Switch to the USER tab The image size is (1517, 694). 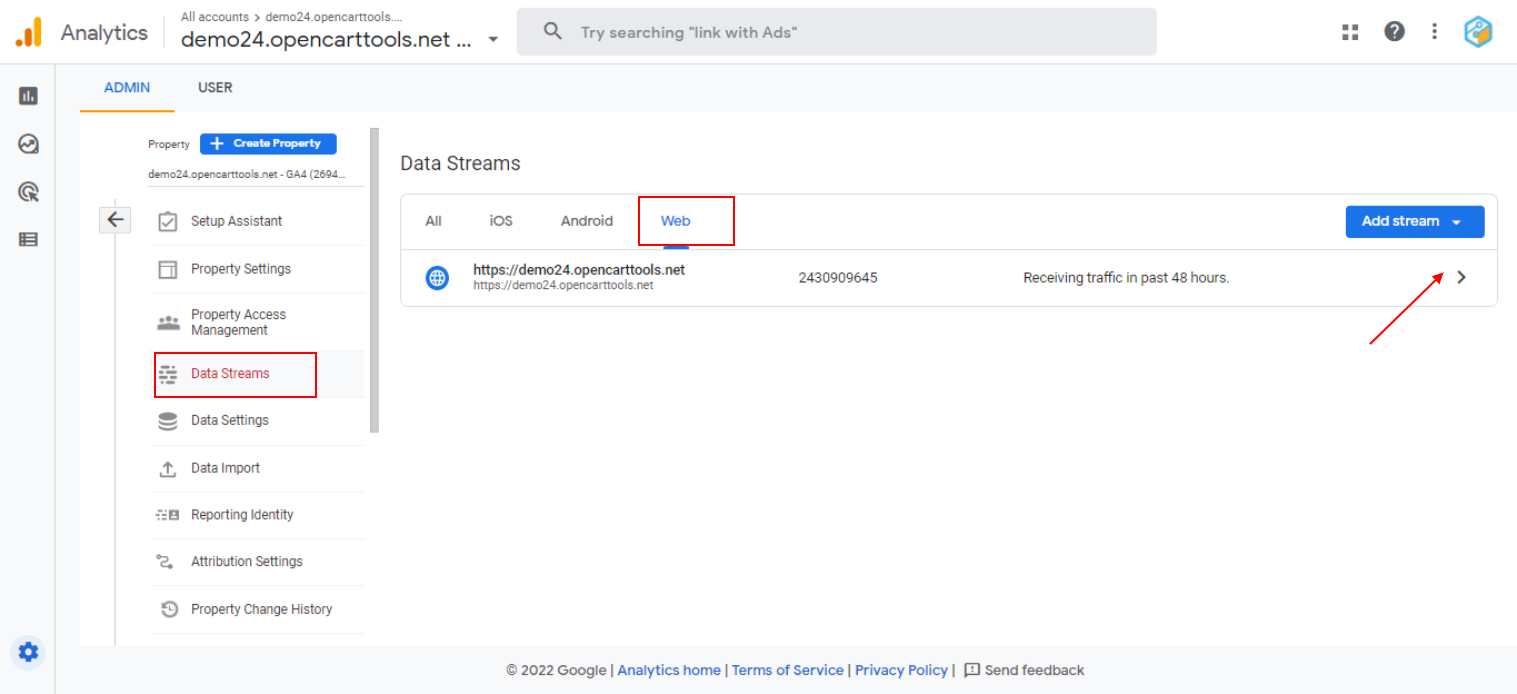[x=215, y=88]
